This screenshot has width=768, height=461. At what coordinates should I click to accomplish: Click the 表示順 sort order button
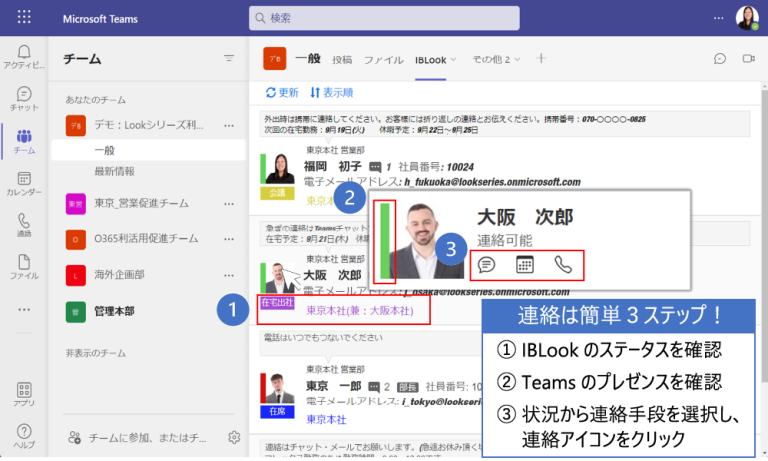tap(331, 92)
